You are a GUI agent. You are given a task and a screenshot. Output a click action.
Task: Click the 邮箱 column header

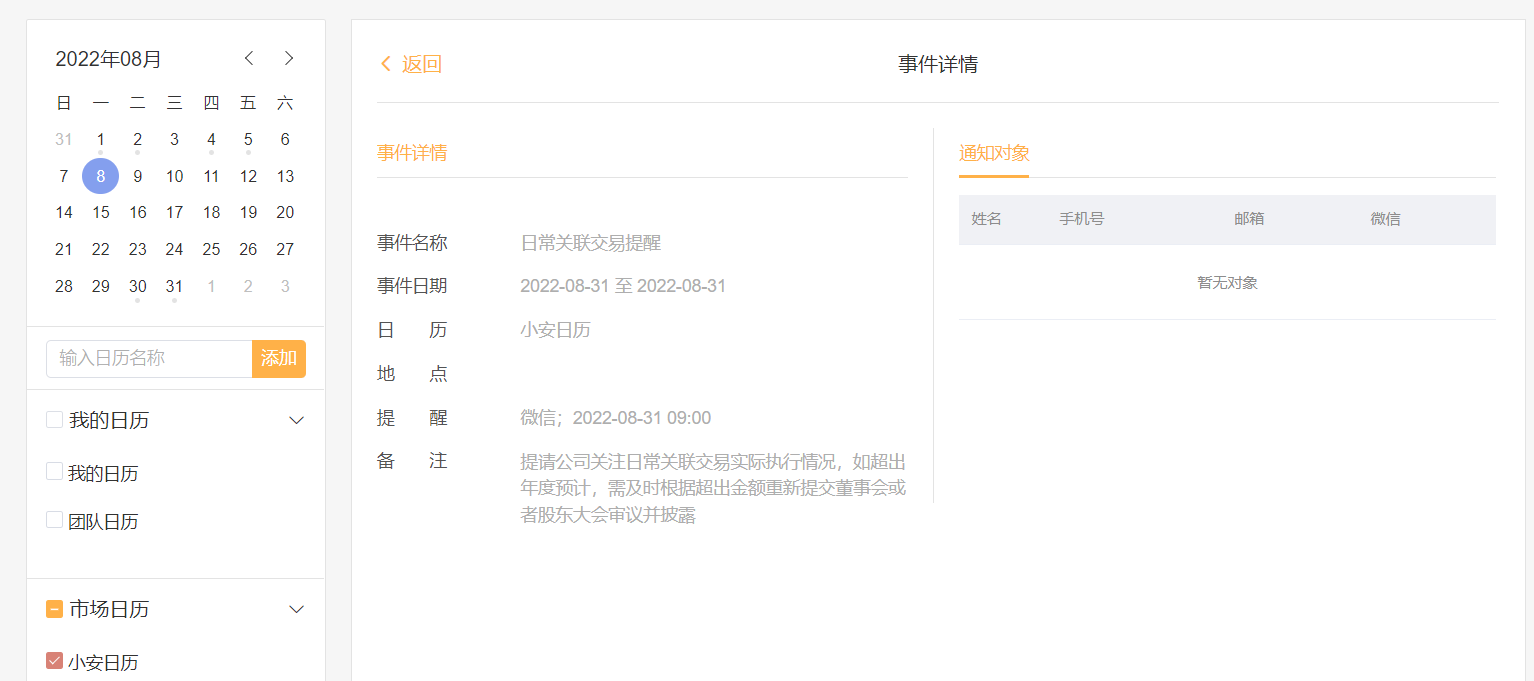(x=1249, y=218)
